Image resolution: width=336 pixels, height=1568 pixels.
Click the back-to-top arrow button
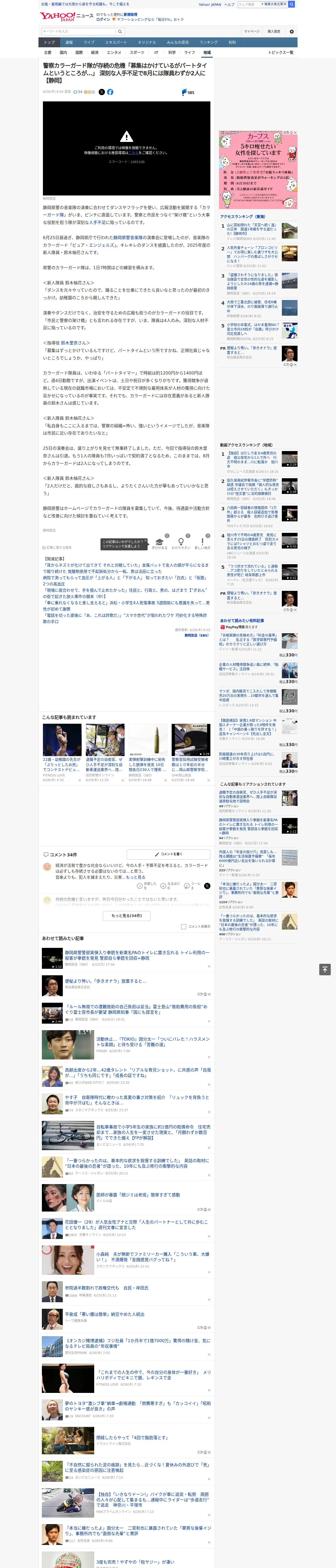pyautogui.click(x=325, y=970)
